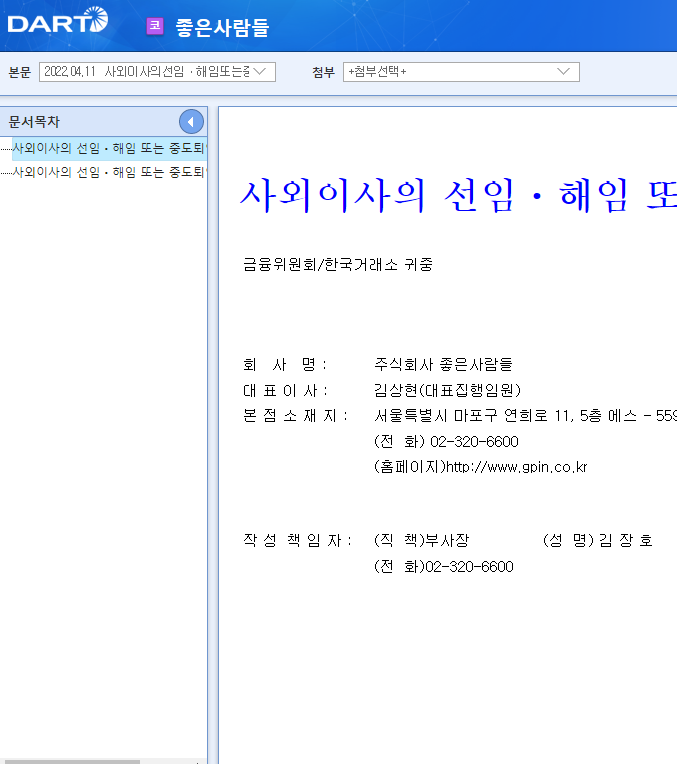This screenshot has width=677, height=764.
Task: Click company name 주식회사 좋은사람들
Action: (x=443, y=364)
